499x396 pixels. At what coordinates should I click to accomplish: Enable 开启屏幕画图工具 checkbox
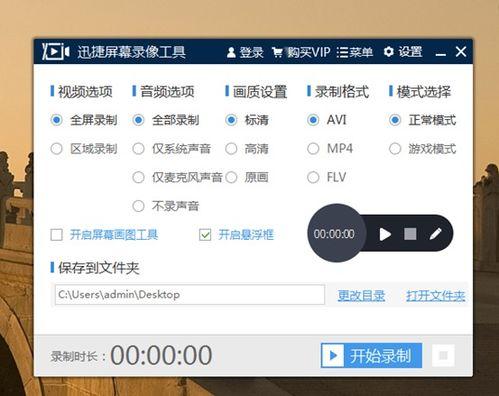click(x=56, y=235)
